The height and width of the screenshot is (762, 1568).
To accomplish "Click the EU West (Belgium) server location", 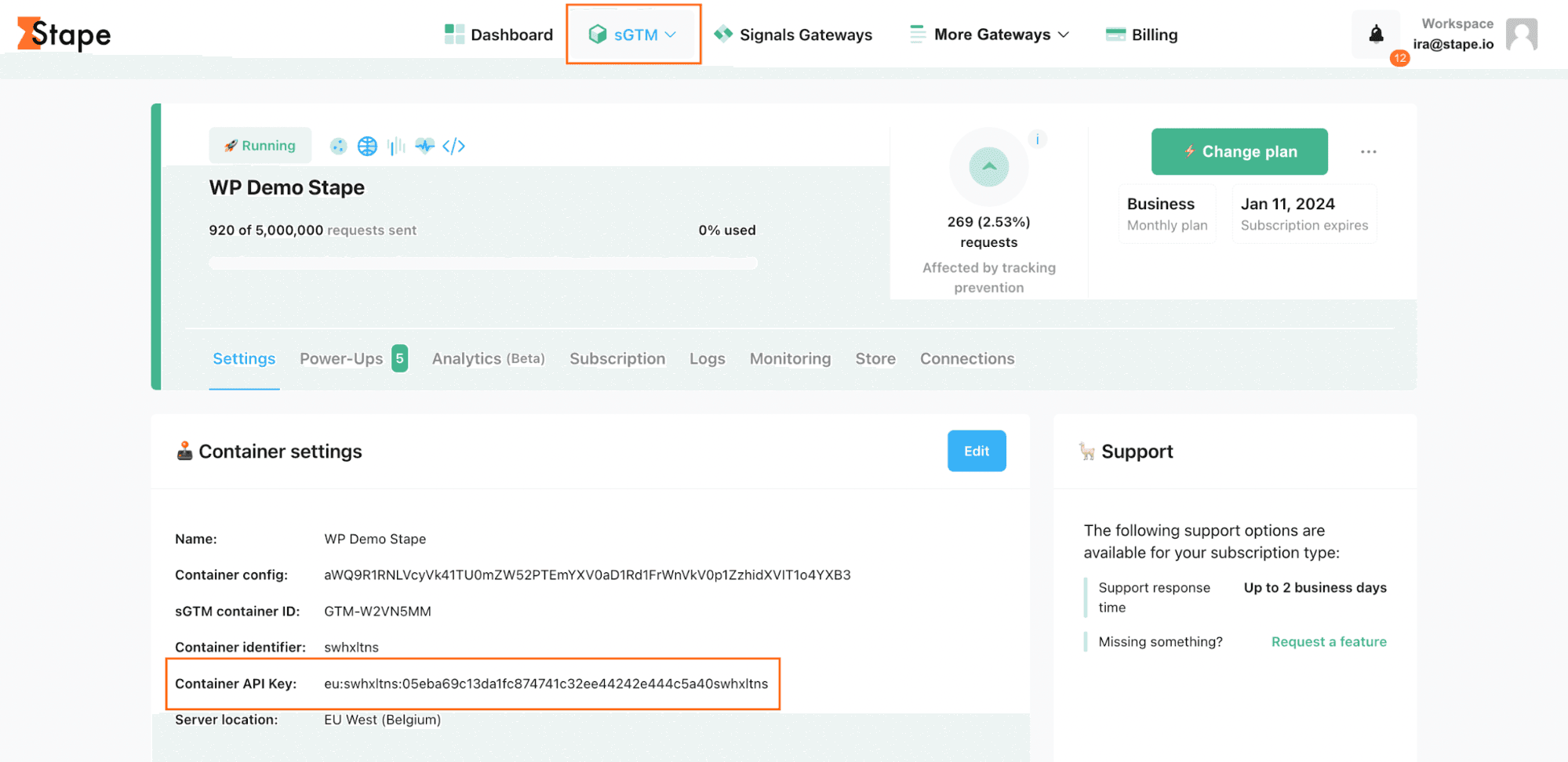I will [x=382, y=720].
